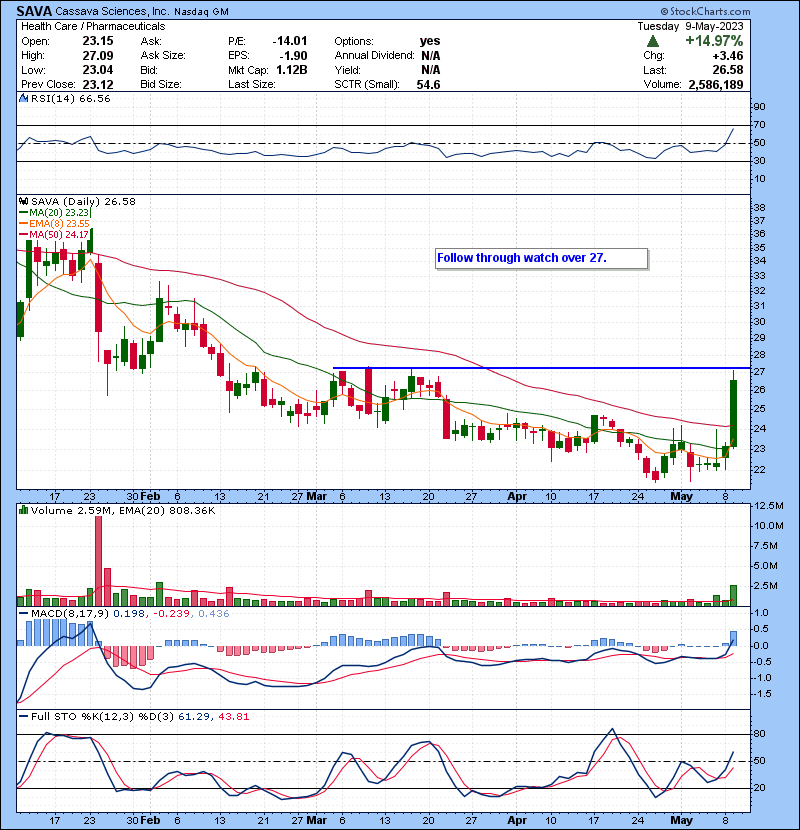Click the 38 label on the price axis
Viewport: 800px width, 830px height.
coord(759,208)
